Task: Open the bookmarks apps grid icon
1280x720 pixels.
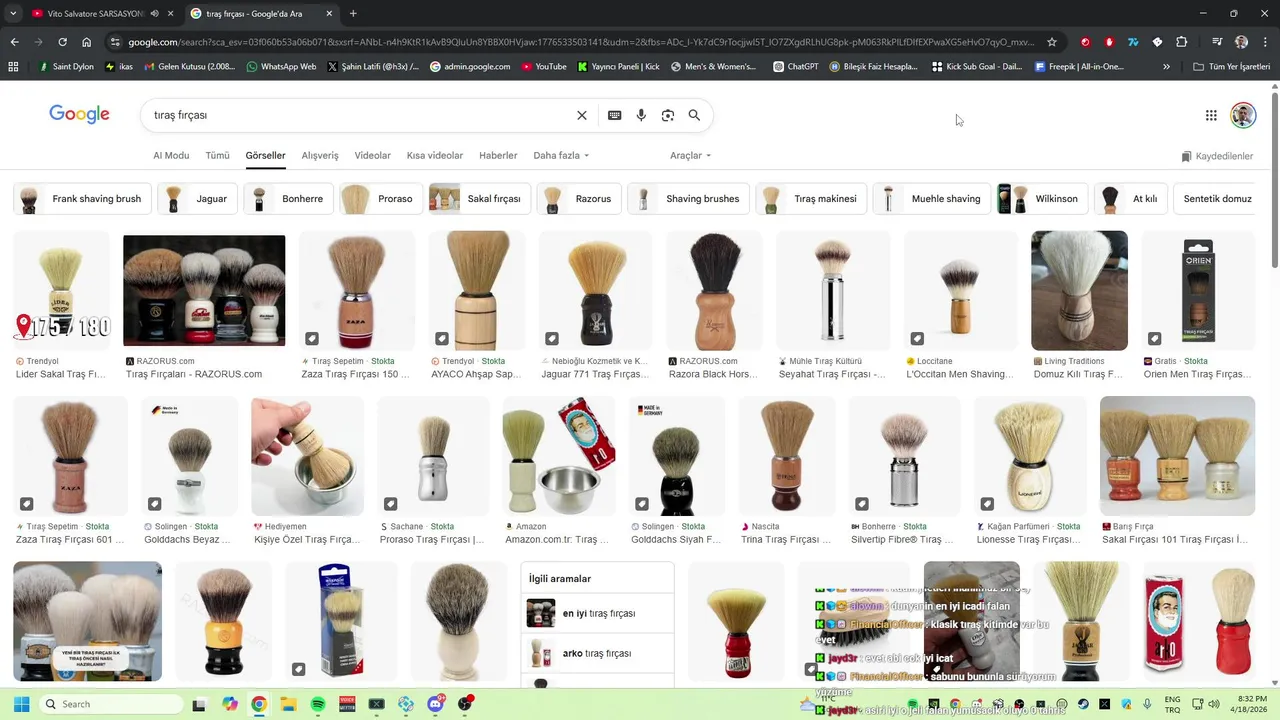Action: click(13, 67)
